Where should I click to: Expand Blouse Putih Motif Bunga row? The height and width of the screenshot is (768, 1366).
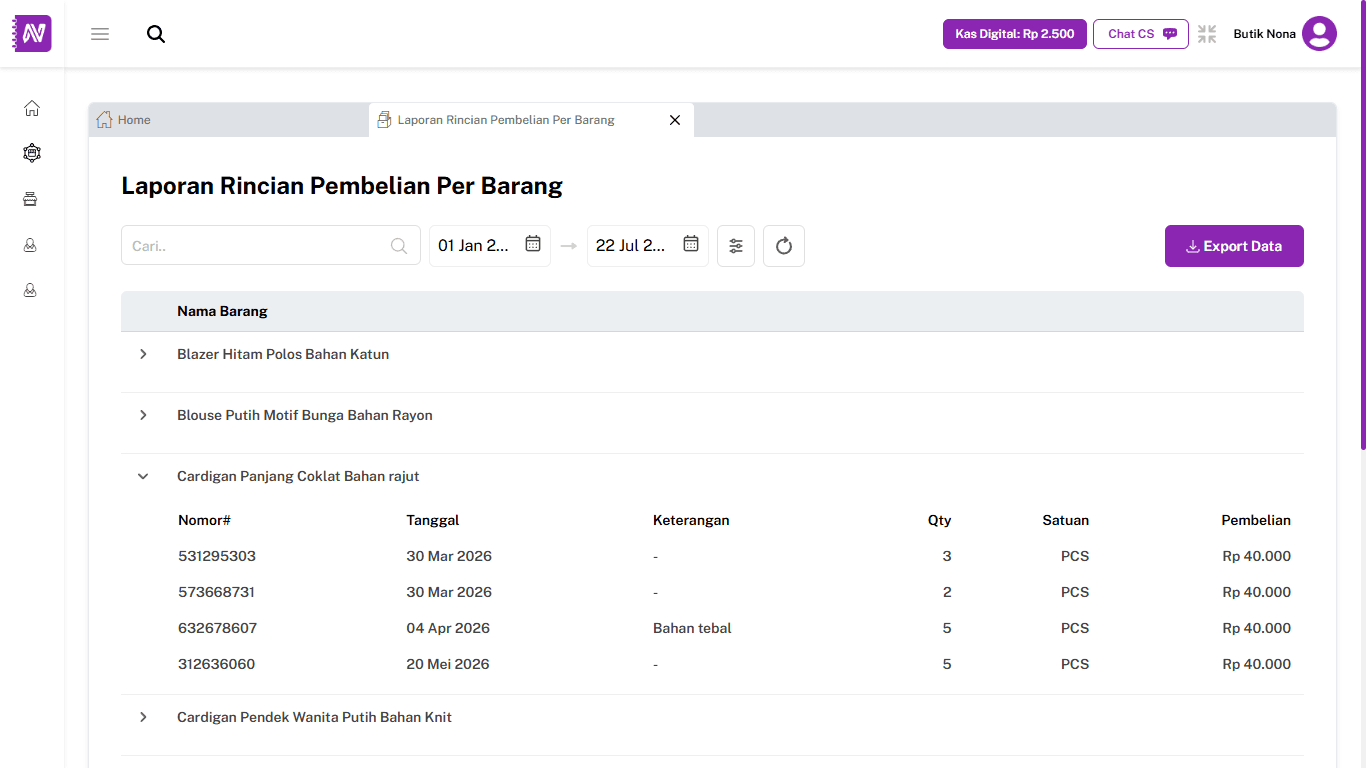pos(143,415)
